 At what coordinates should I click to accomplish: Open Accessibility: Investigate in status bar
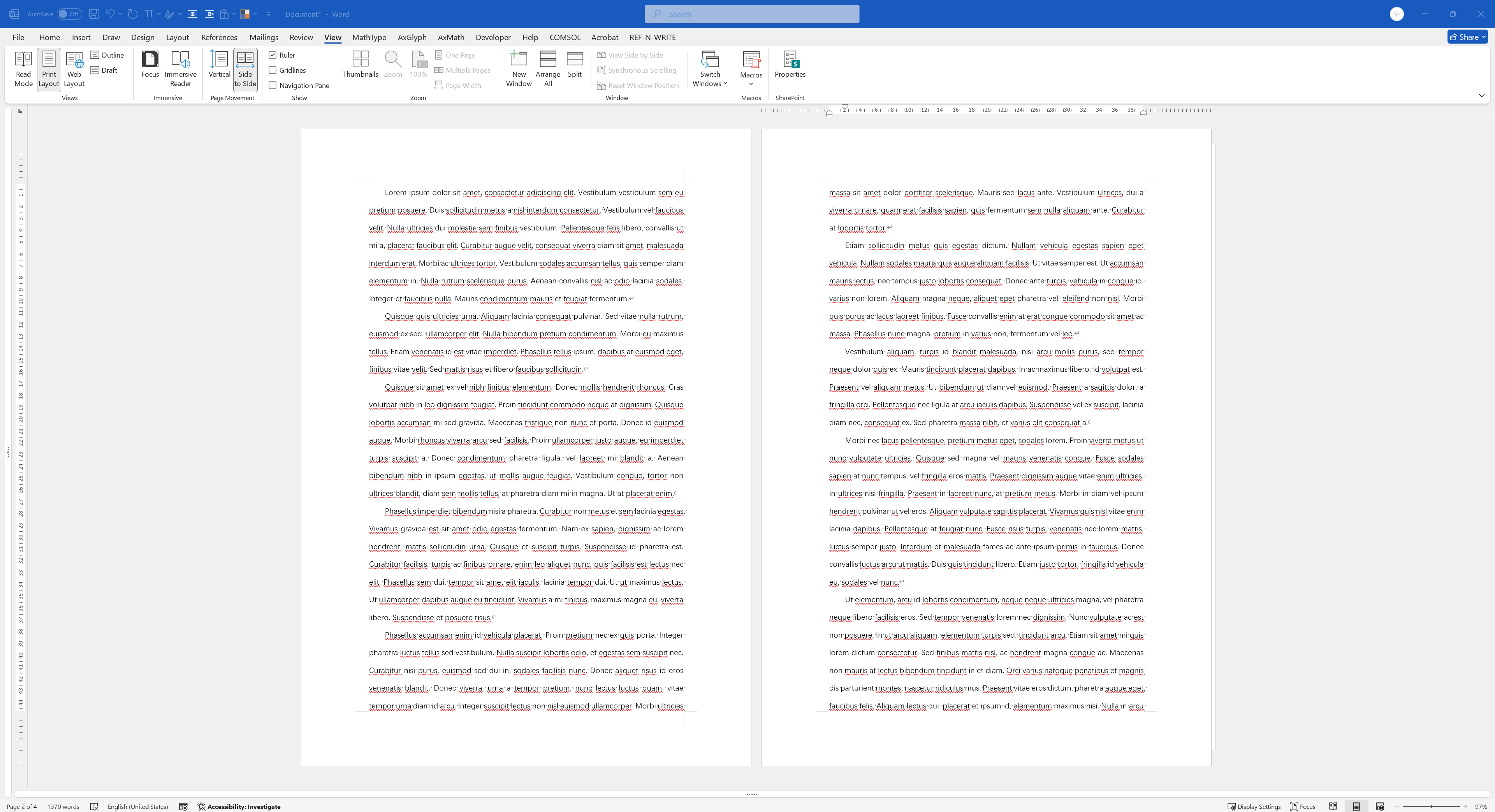pyautogui.click(x=239, y=806)
